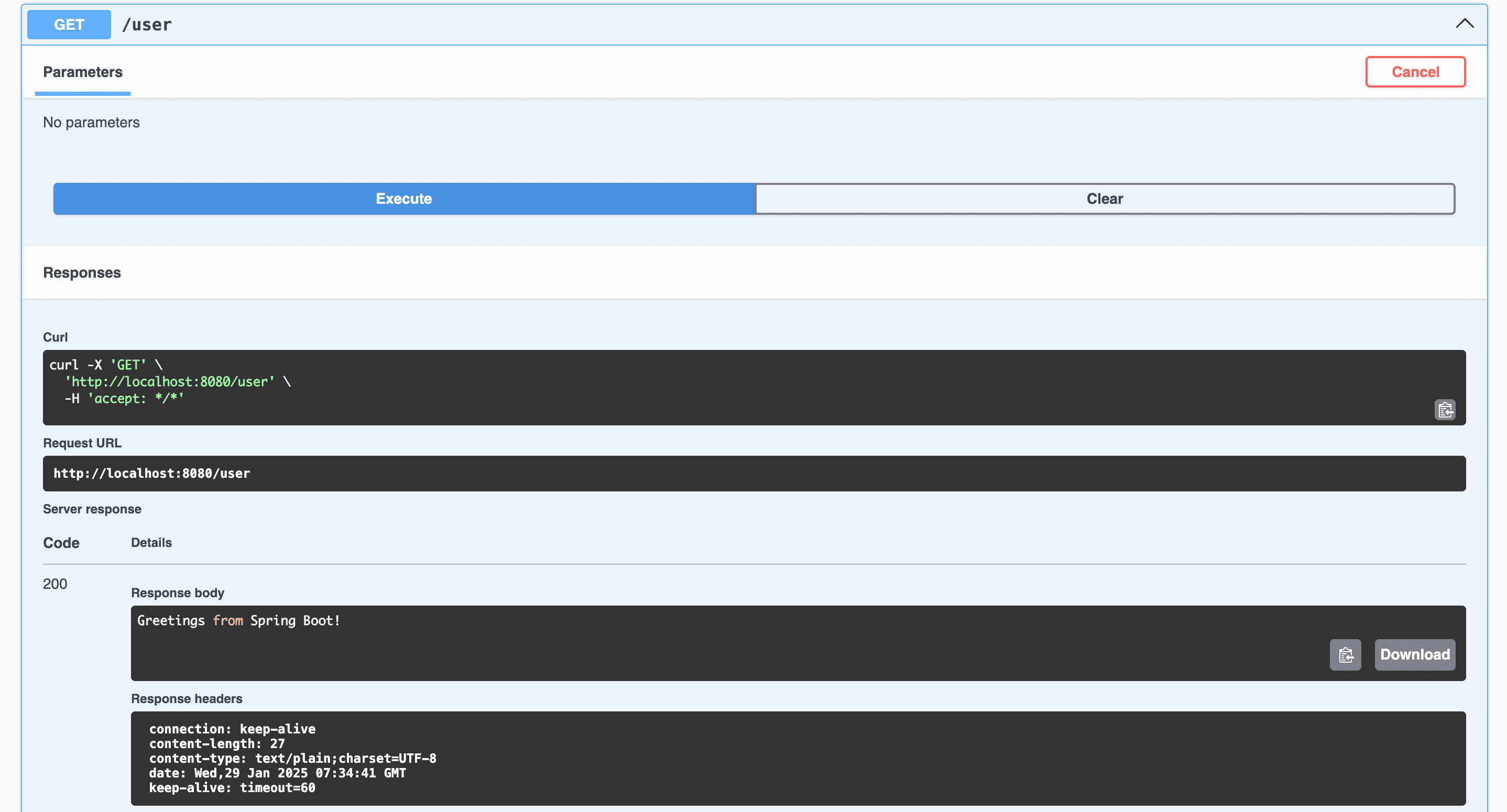1507x812 pixels.
Task: Click the Response headers label
Action: 187,698
